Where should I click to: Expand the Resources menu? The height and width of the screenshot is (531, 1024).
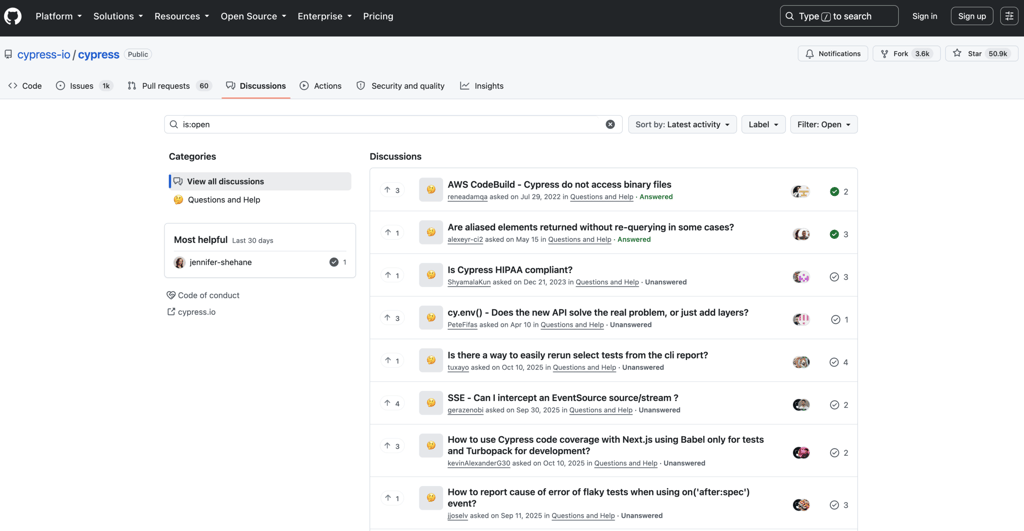(x=182, y=16)
